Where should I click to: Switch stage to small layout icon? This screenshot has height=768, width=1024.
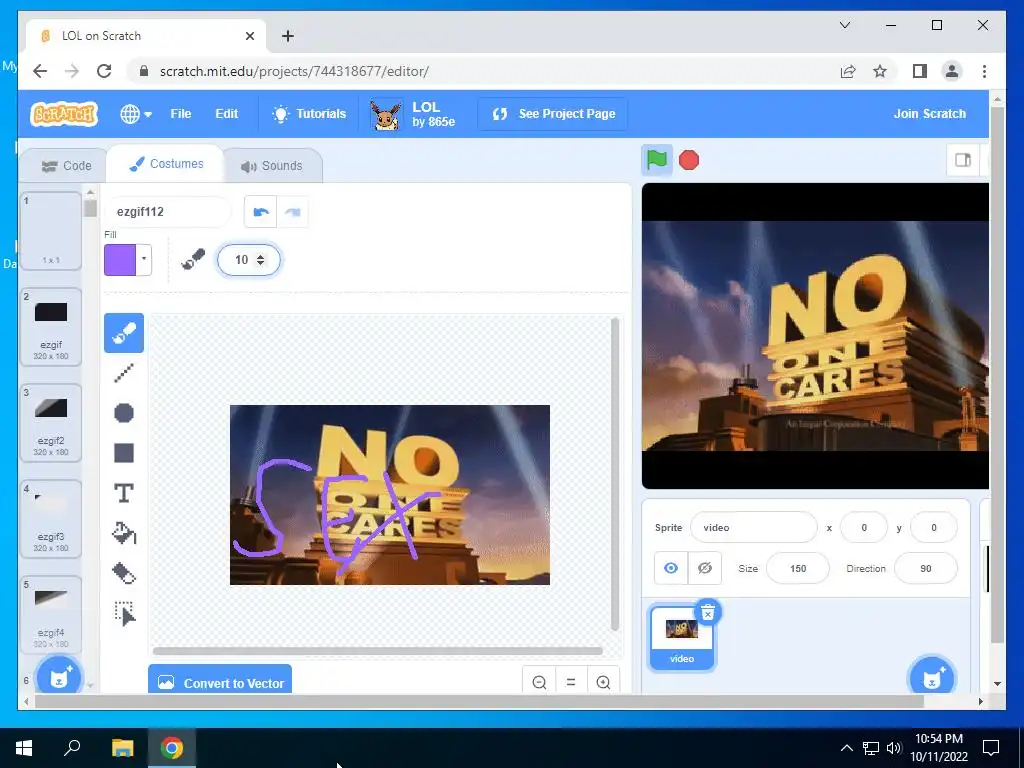pos(963,160)
